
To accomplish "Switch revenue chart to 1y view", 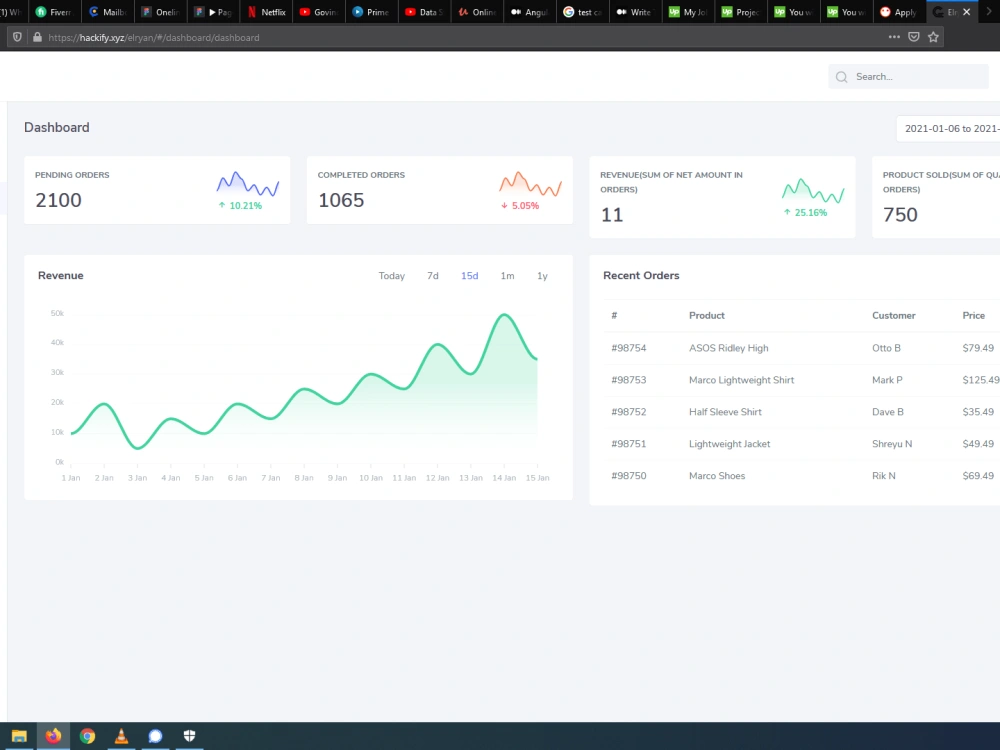I will tap(542, 276).
